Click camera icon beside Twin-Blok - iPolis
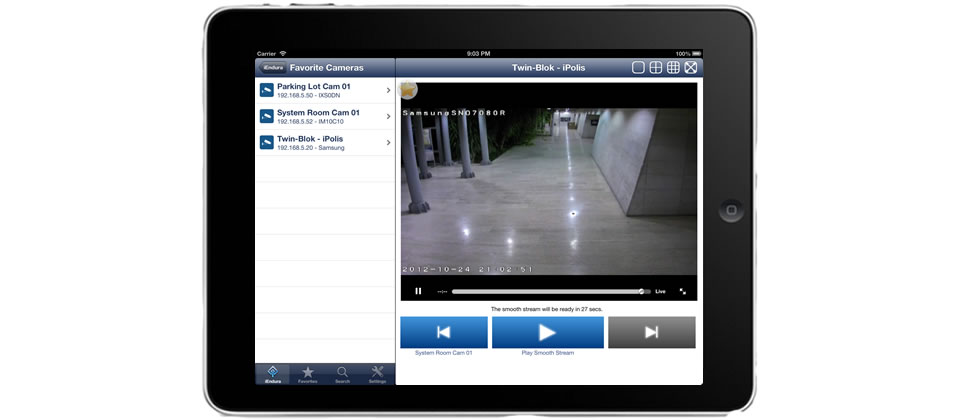 click(x=266, y=143)
